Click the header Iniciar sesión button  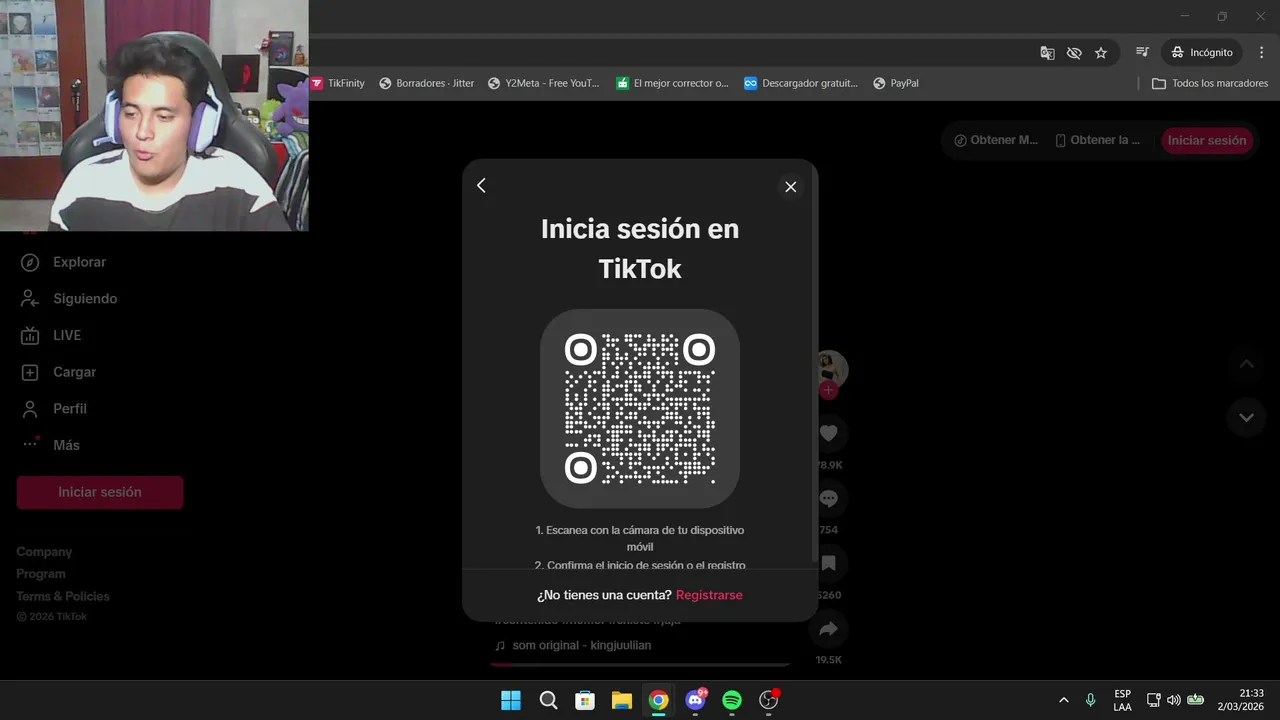coord(1207,140)
